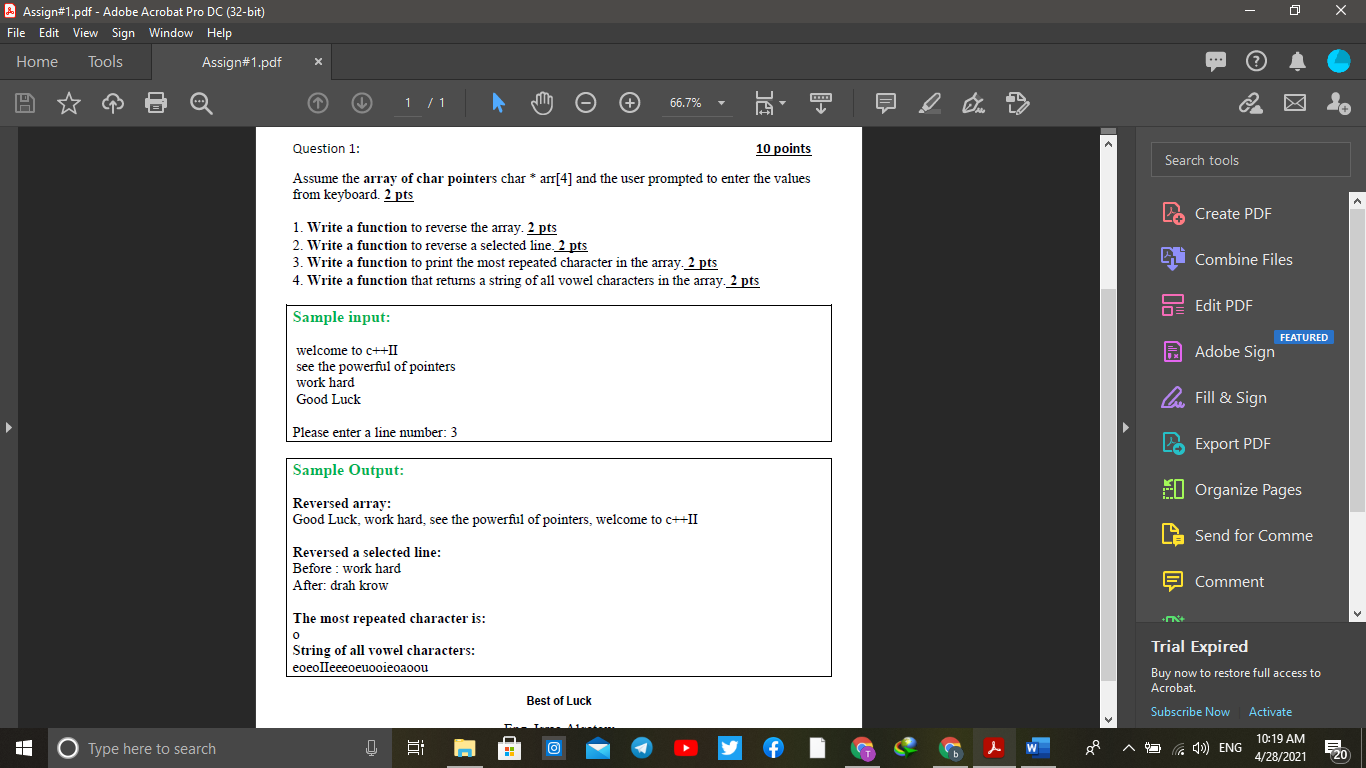
Task: Open the Help menu
Action: [219, 33]
